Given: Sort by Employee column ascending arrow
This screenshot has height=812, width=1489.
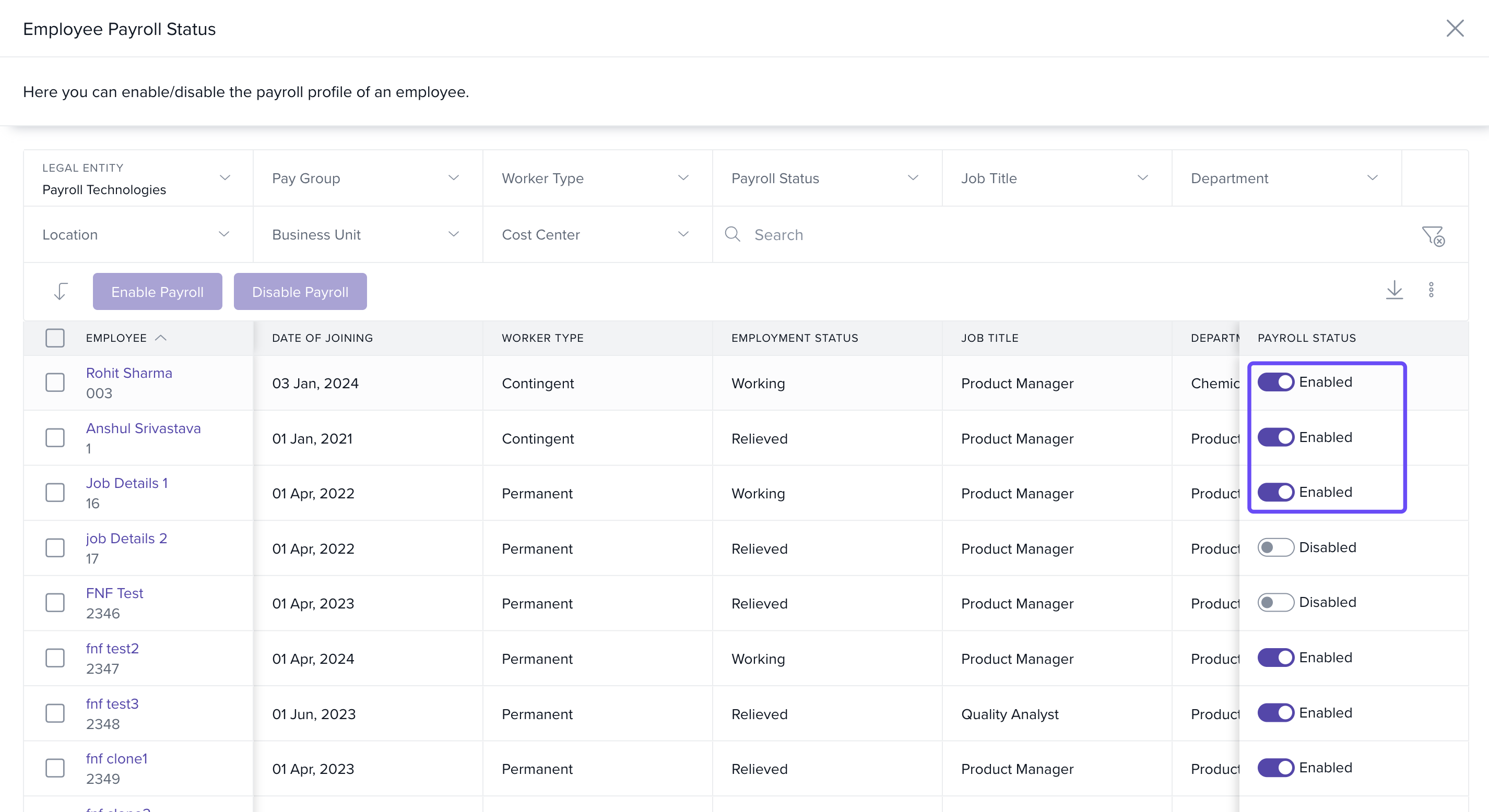Looking at the screenshot, I should tap(161, 338).
